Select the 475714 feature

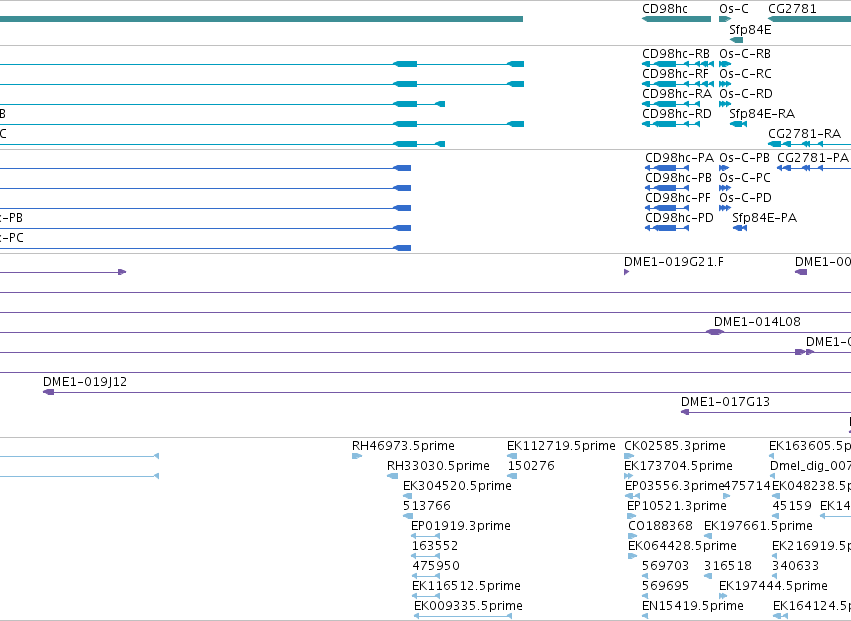(x=727, y=496)
